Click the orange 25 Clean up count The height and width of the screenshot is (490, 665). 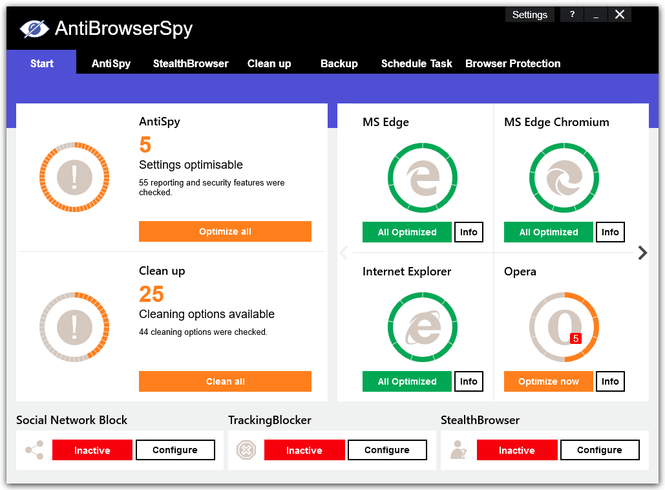pos(151,294)
